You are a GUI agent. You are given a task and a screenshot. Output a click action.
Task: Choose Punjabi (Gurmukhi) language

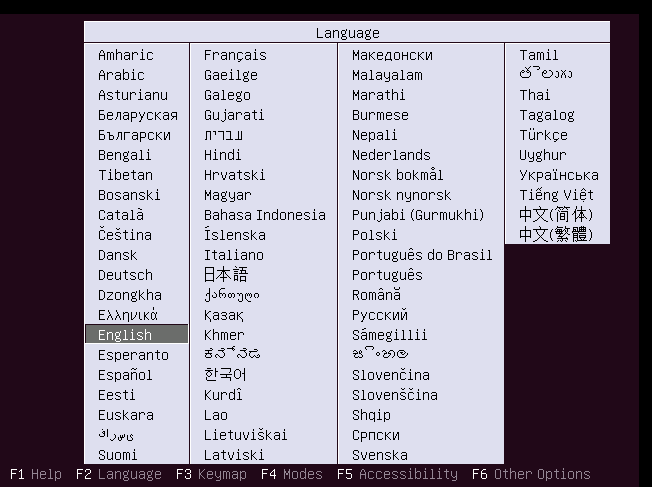pos(418,215)
